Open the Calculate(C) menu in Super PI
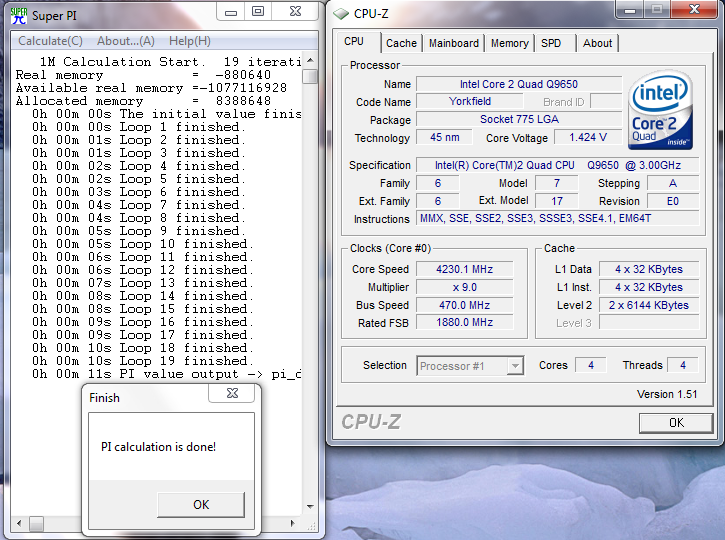Image resolution: width=725 pixels, height=540 pixels. tap(50, 41)
